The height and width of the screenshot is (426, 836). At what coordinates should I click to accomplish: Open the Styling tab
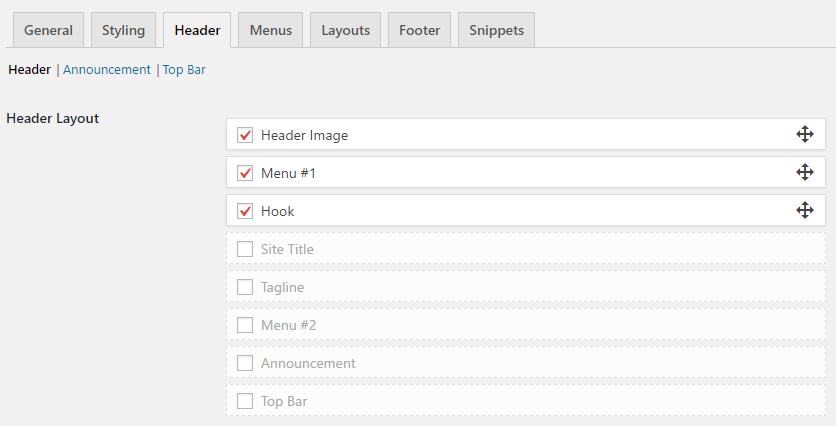(123, 30)
